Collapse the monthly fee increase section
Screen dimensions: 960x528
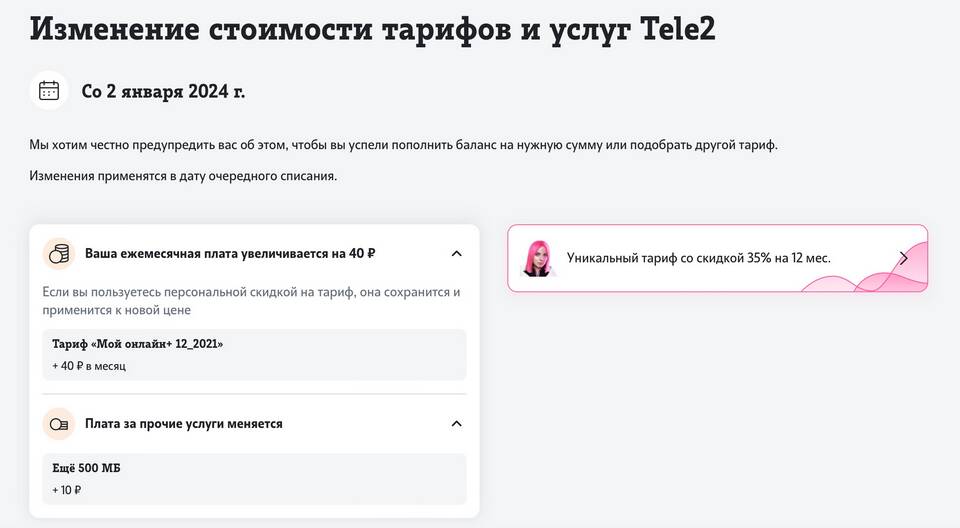[456, 254]
